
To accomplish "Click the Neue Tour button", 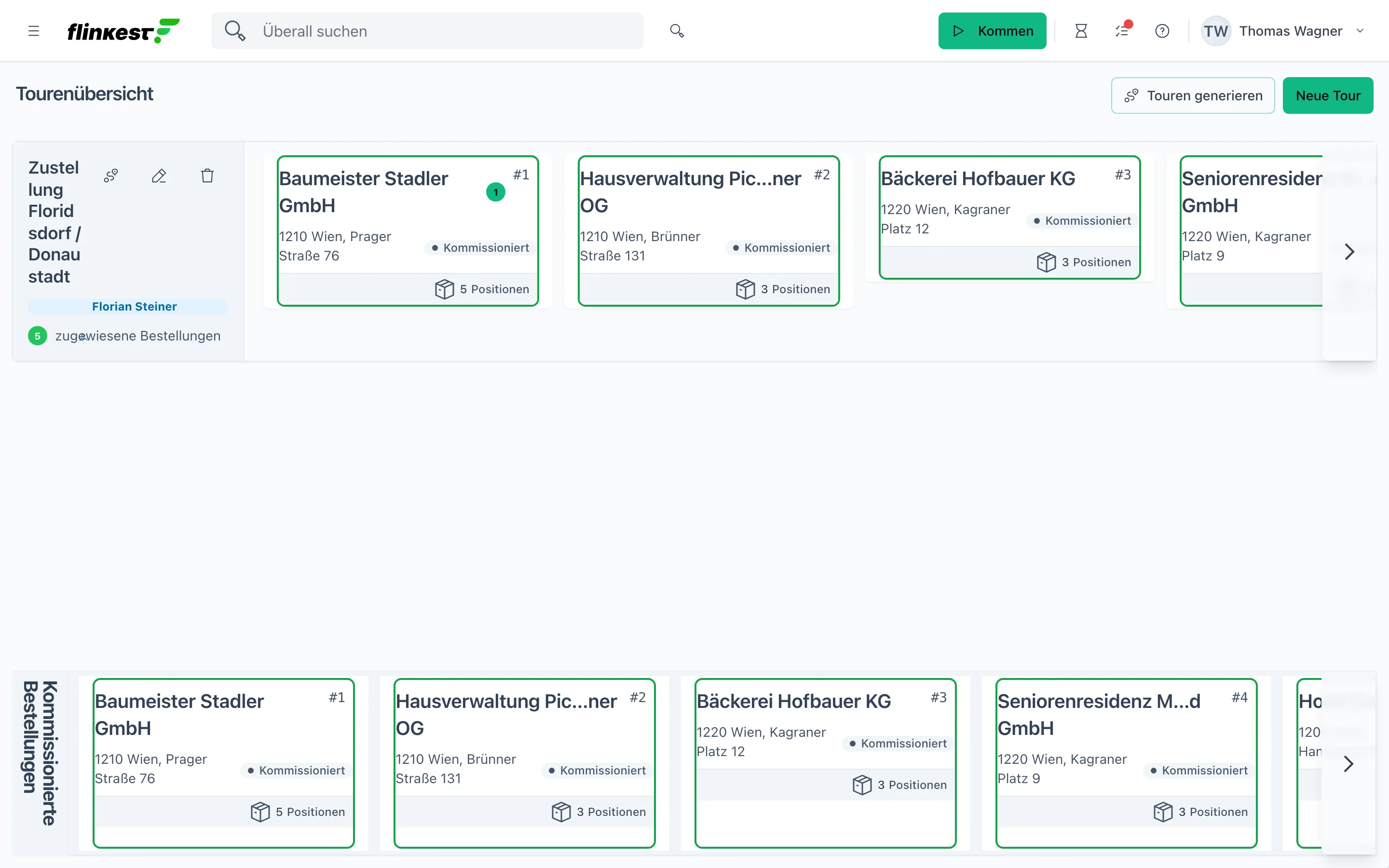I will (1328, 95).
